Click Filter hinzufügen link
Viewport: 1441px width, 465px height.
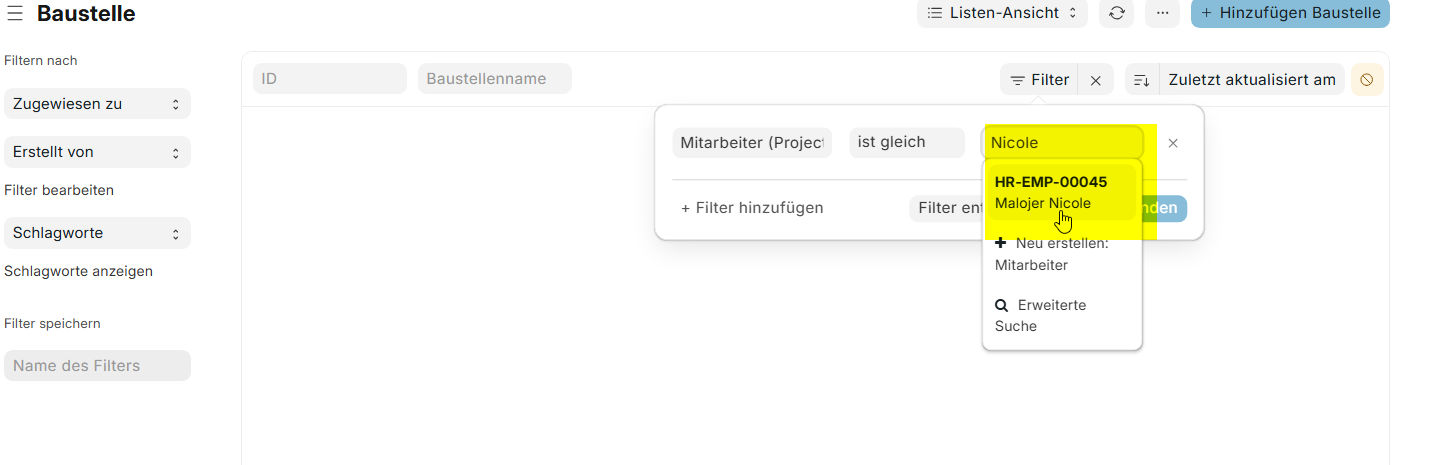(x=752, y=208)
